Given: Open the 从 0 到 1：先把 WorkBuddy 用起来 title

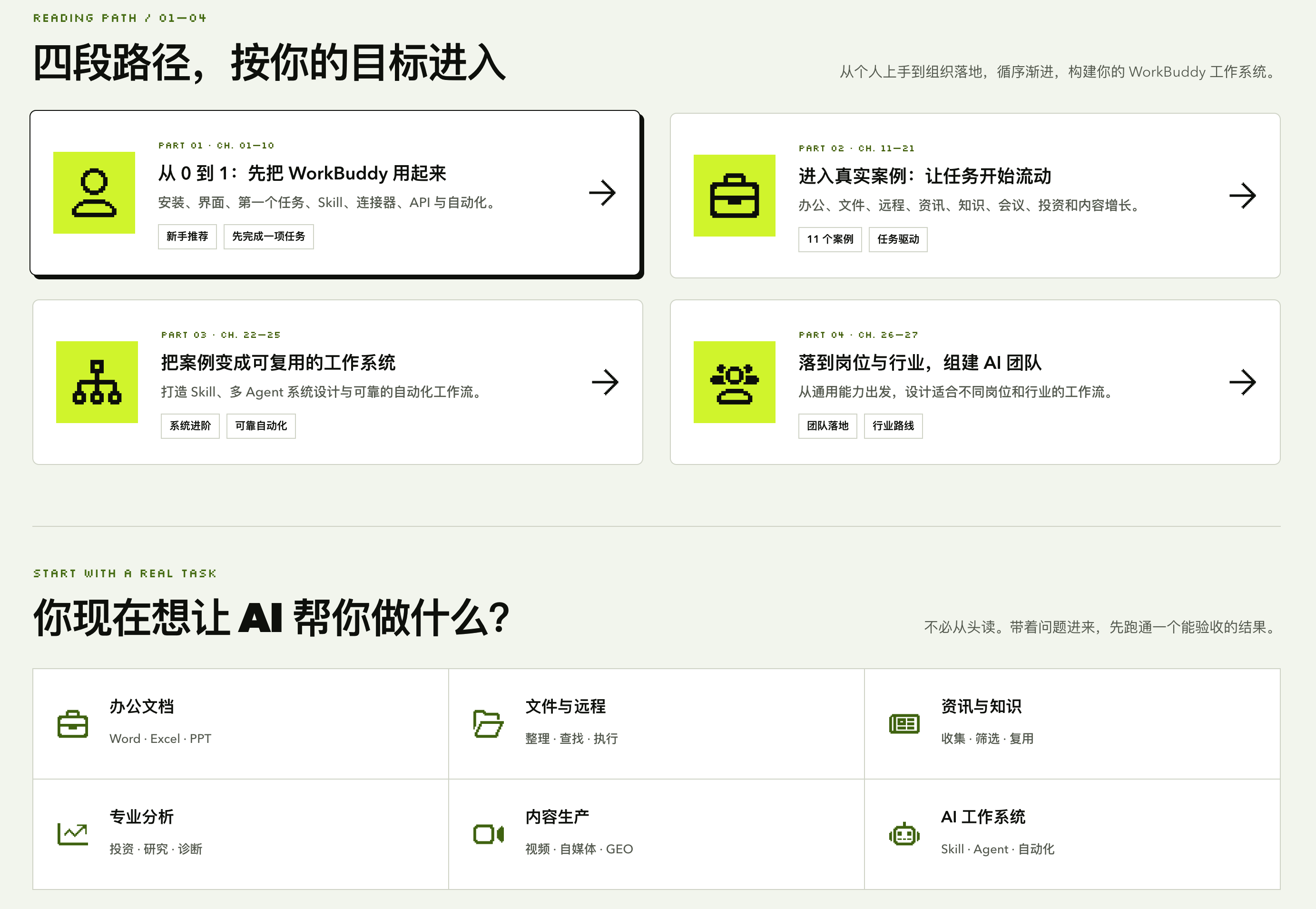Looking at the screenshot, I should coord(302,173).
